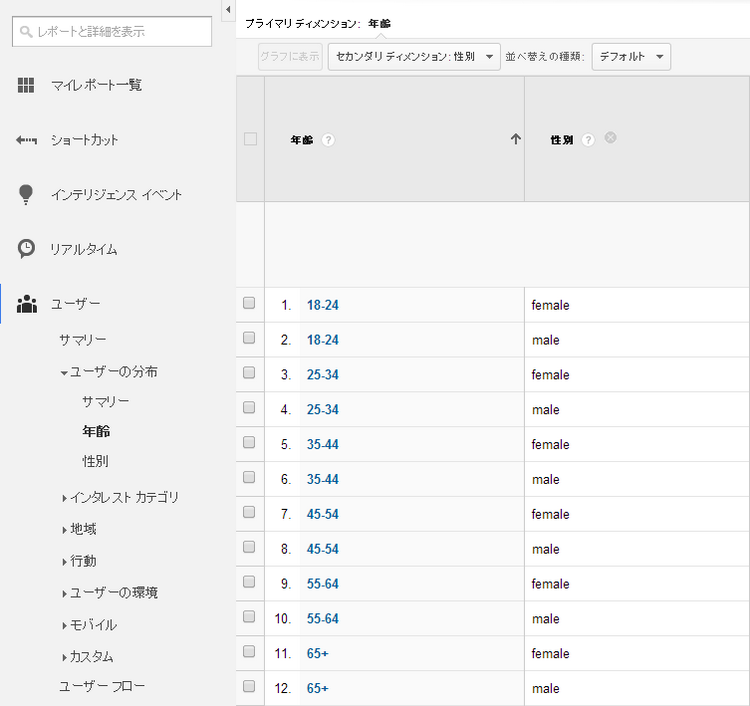Click the help icon next to 性別 header
The width and height of the screenshot is (750, 706).
pyautogui.click(x=588, y=140)
